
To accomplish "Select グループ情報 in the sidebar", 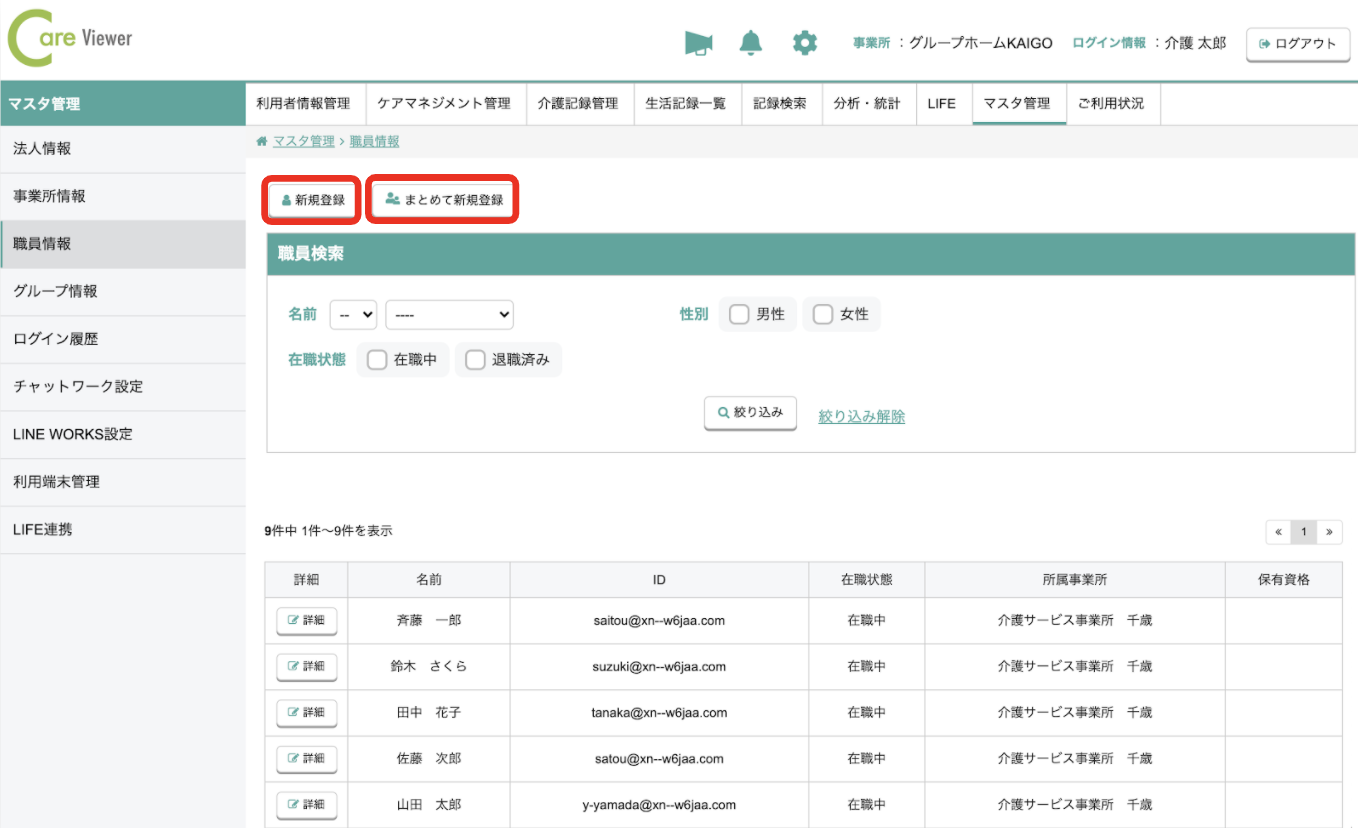I will click(x=56, y=292).
